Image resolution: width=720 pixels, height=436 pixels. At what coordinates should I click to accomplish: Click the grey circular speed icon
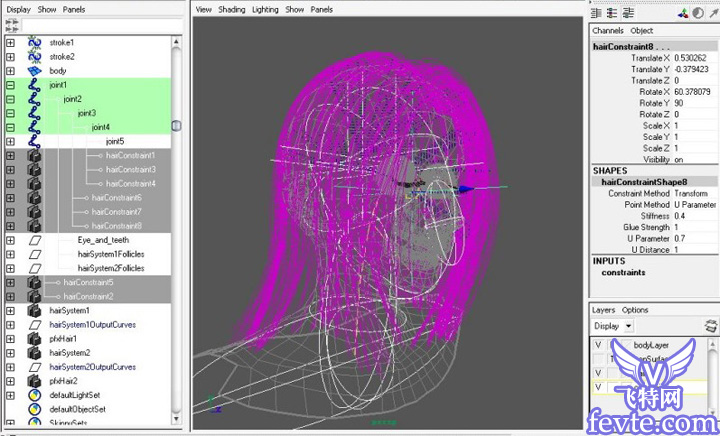pos(698,13)
